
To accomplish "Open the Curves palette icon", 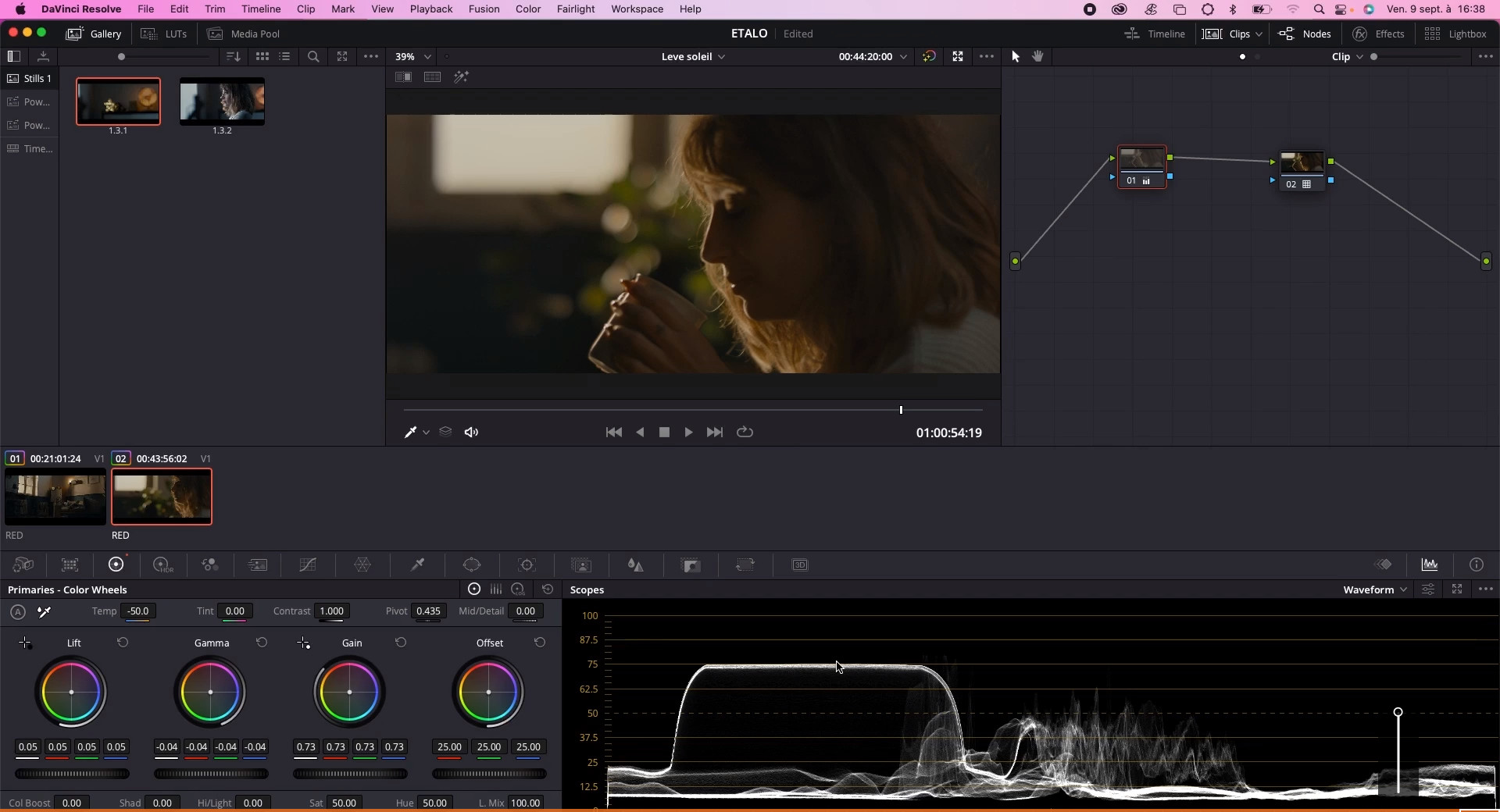I will [x=308, y=565].
